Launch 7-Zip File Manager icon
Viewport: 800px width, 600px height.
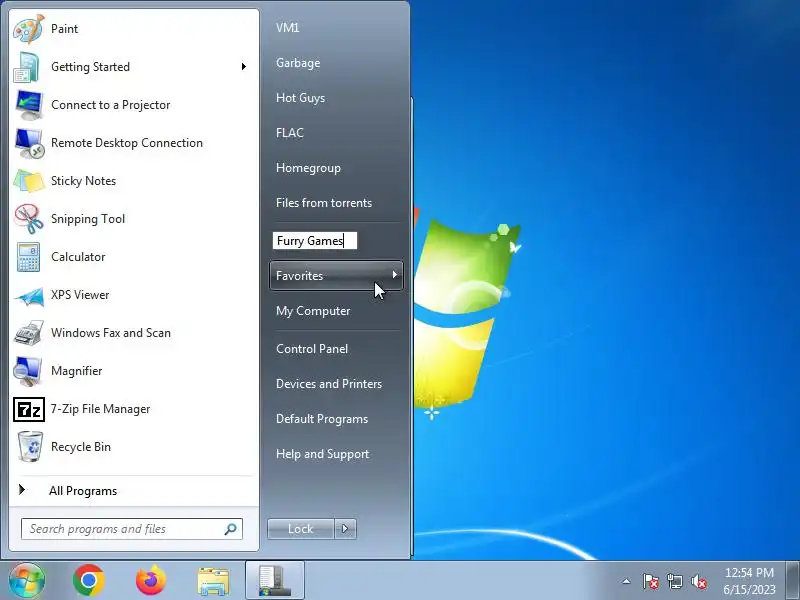click(29, 409)
